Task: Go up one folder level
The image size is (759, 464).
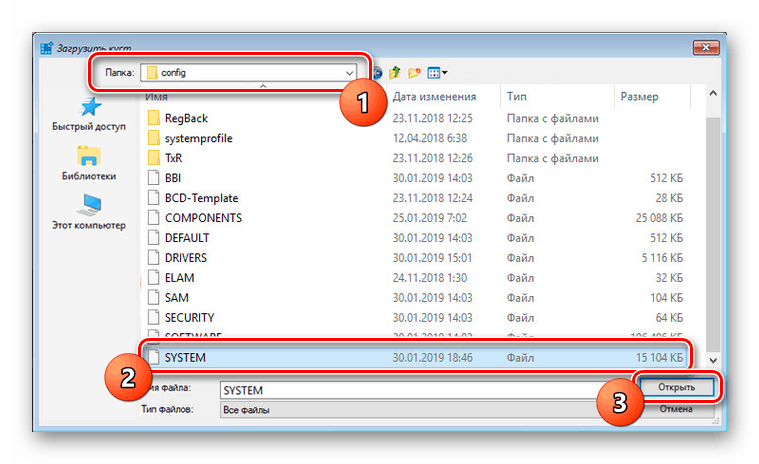Action: 395,73
